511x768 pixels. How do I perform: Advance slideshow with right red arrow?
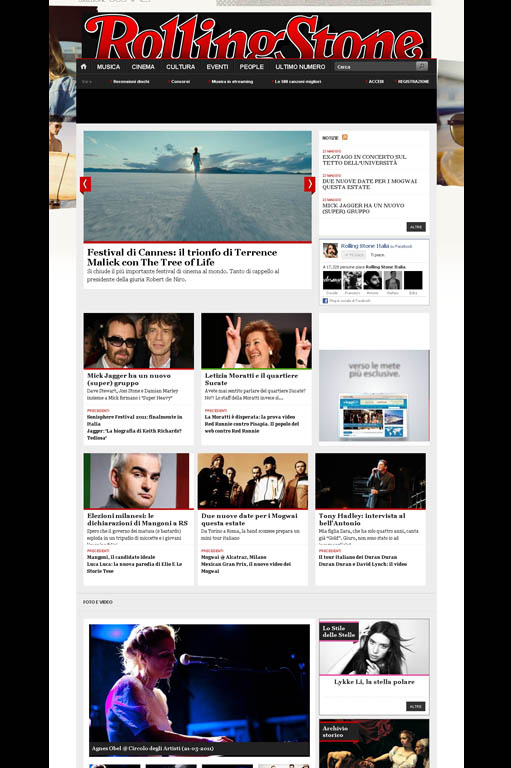pos(310,184)
